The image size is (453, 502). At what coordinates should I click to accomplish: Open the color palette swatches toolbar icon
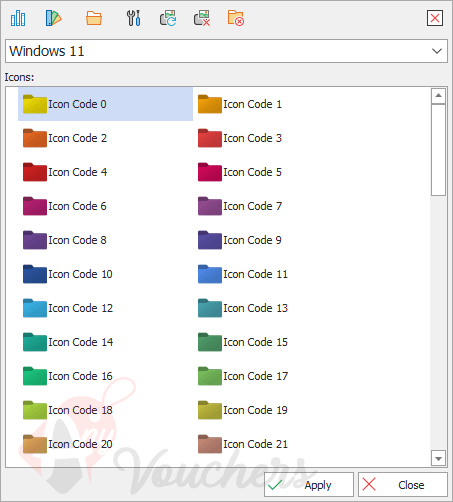point(53,18)
